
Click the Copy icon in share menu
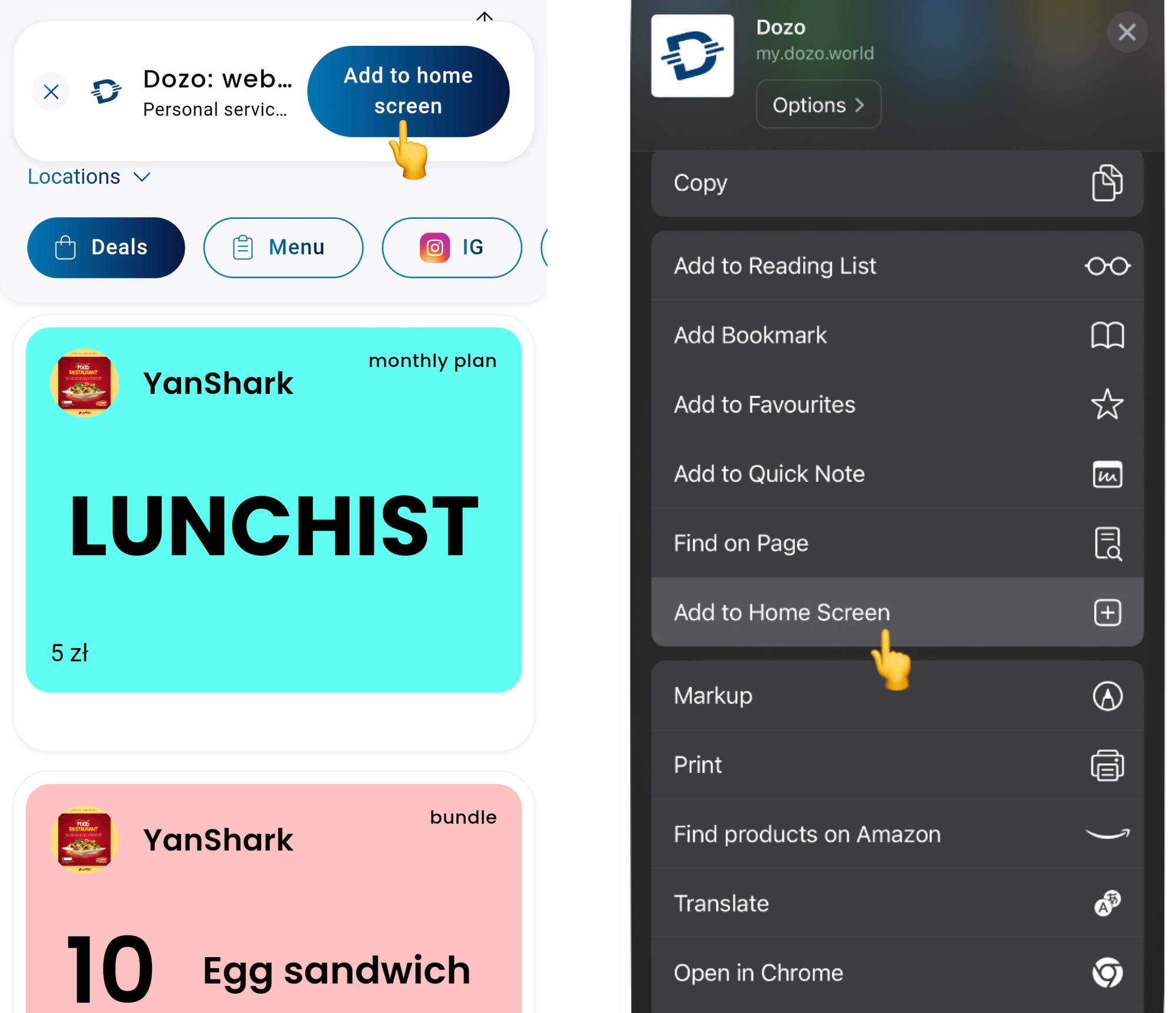click(1107, 182)
